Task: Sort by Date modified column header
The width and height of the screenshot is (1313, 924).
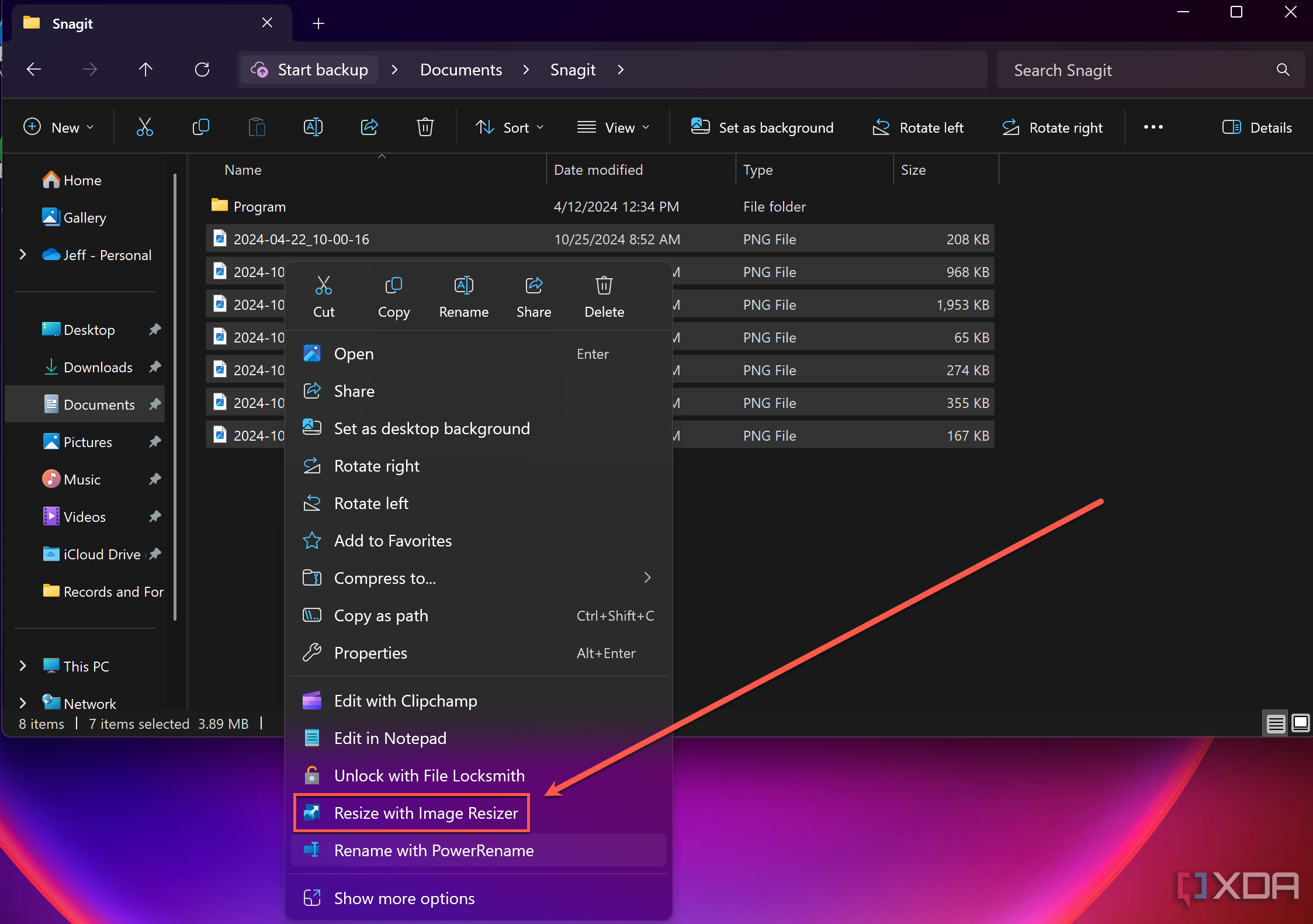Action: [641, 170]
